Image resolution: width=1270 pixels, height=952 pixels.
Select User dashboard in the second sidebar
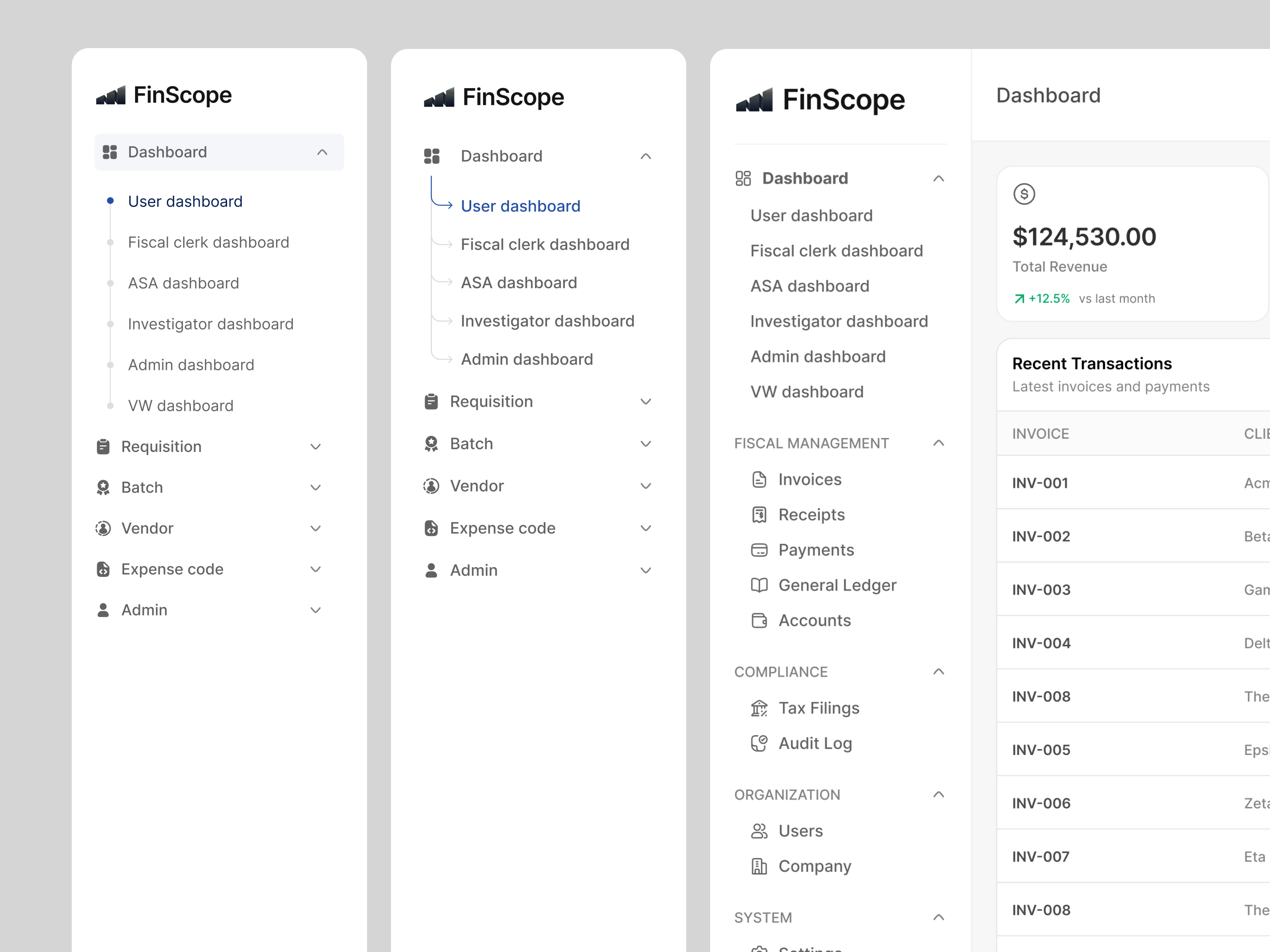[x=521, y=206]
